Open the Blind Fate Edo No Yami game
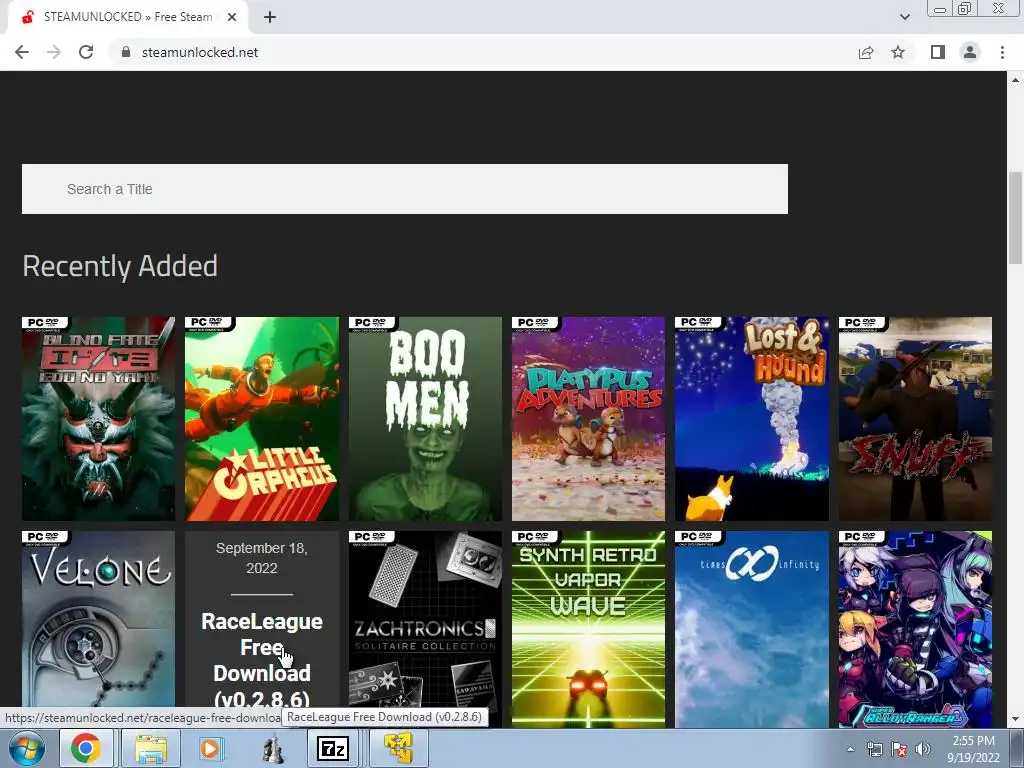 [x=99, y=419]
